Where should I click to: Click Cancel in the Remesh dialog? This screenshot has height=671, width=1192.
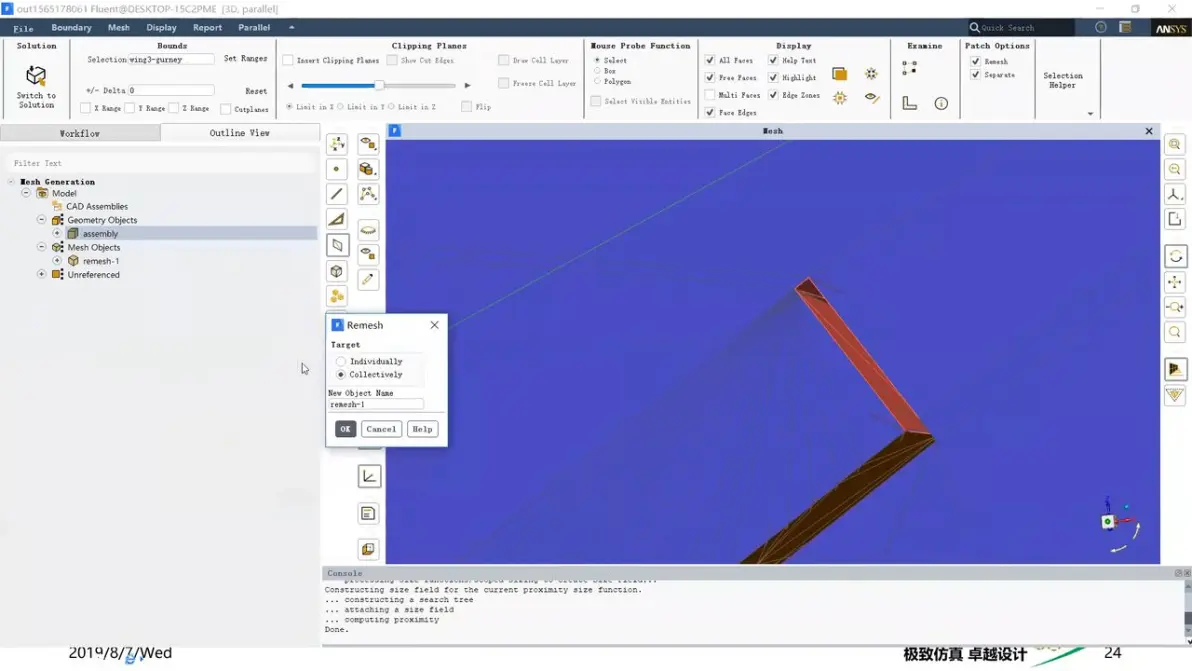(381, 429)
